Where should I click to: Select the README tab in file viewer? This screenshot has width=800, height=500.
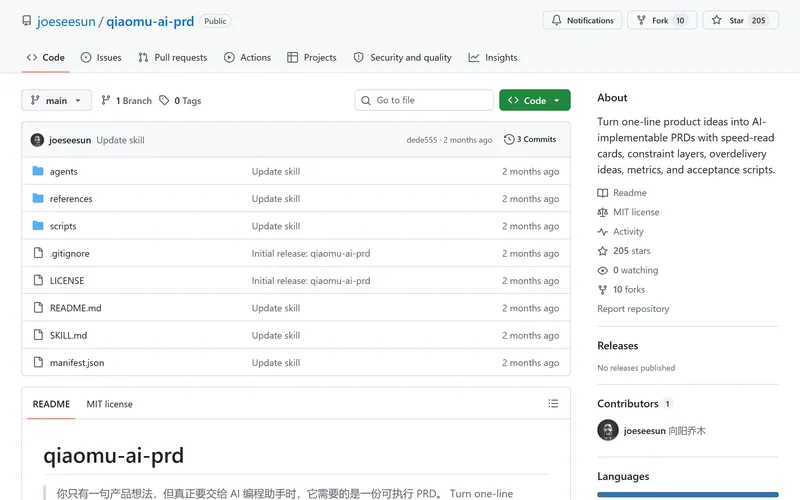tap(51, 404)
